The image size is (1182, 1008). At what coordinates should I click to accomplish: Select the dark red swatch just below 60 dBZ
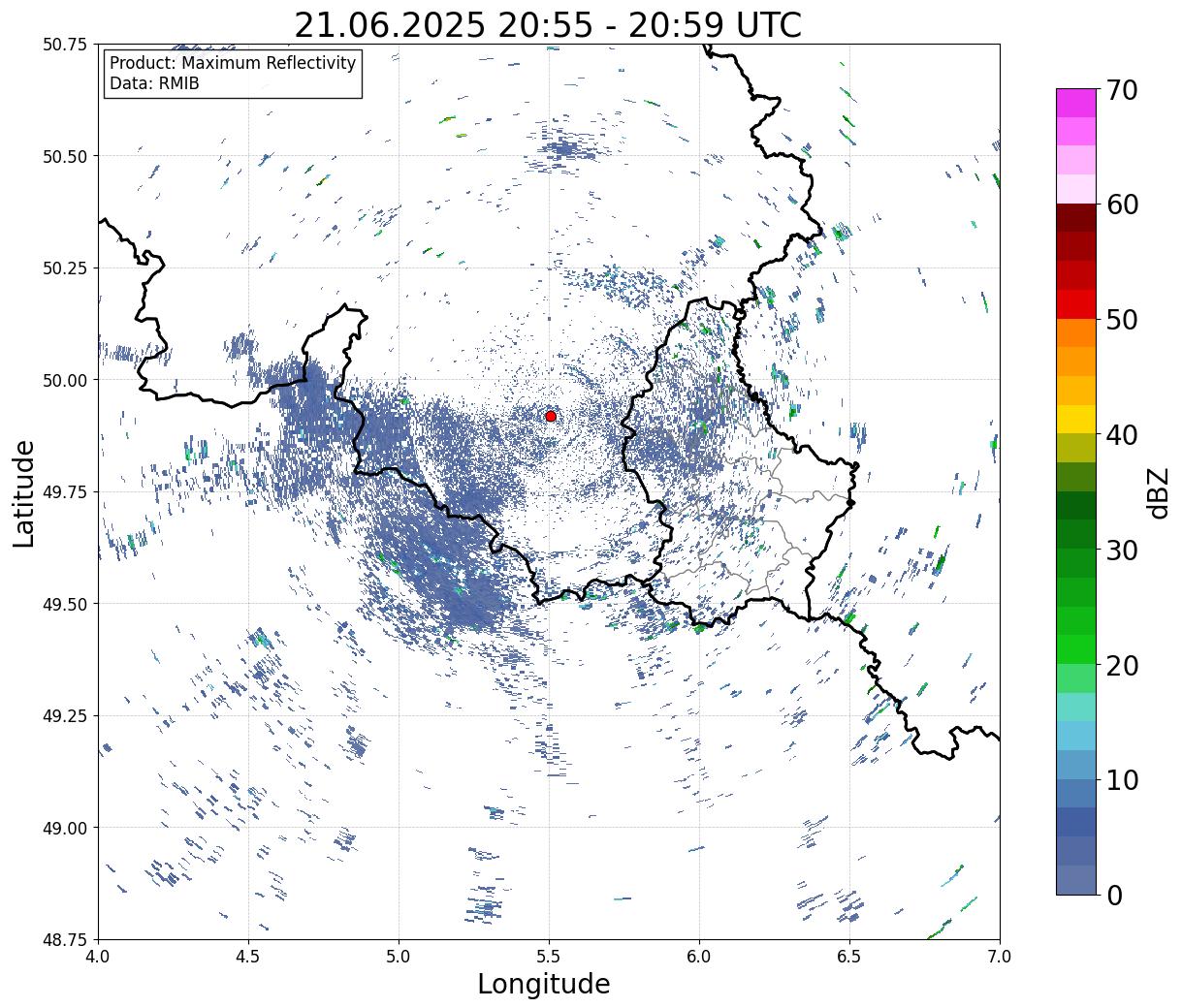point(1076,217)
